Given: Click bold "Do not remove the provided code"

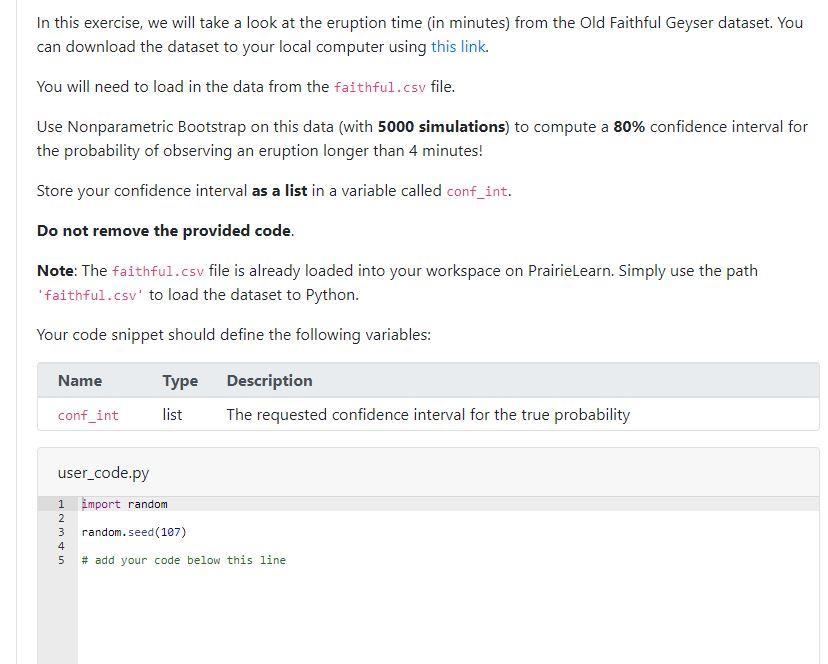Looking at the screenshot, I should (164, 231).
